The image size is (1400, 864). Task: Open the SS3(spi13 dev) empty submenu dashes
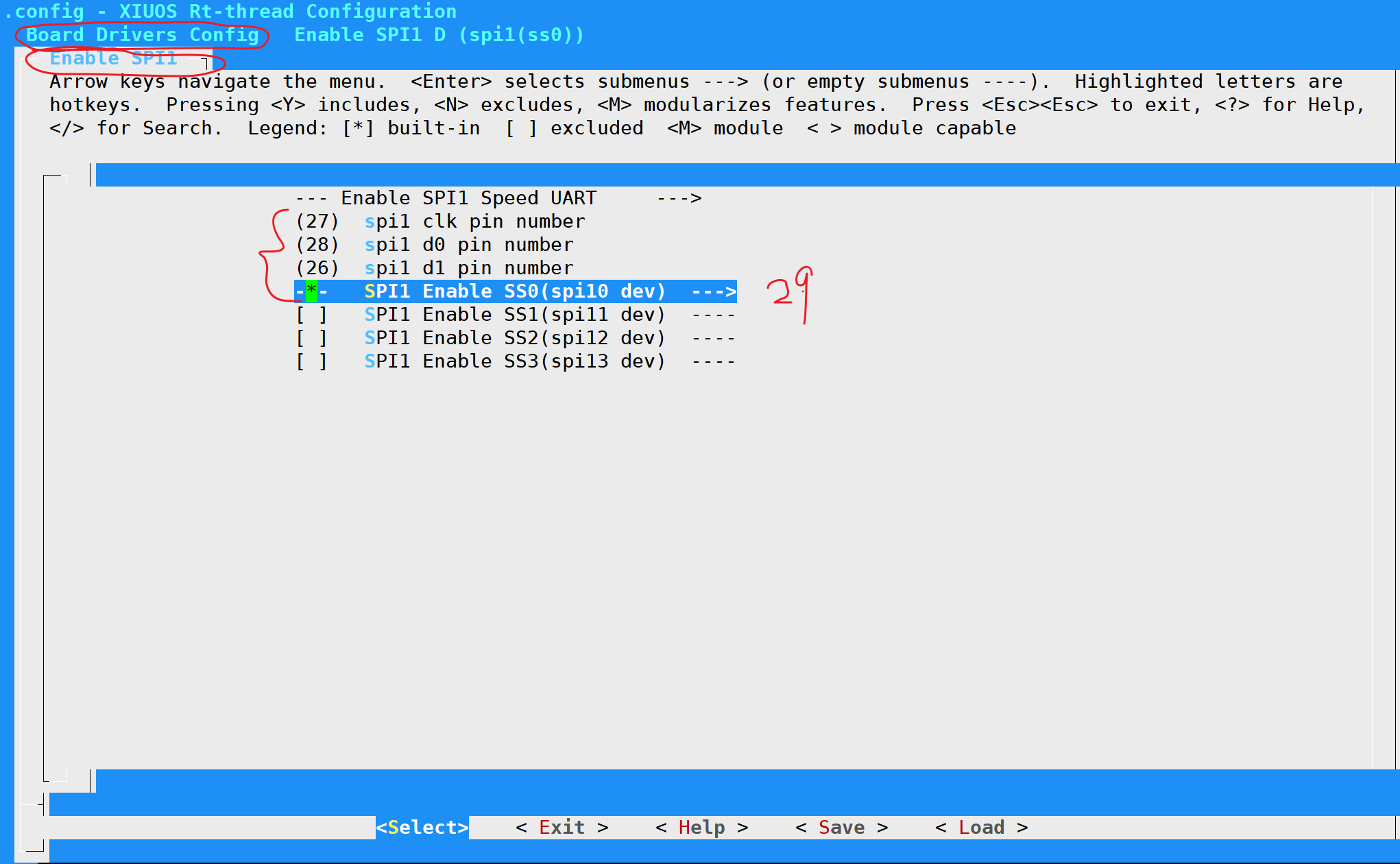pyautogui.click(x=713, y=361)
